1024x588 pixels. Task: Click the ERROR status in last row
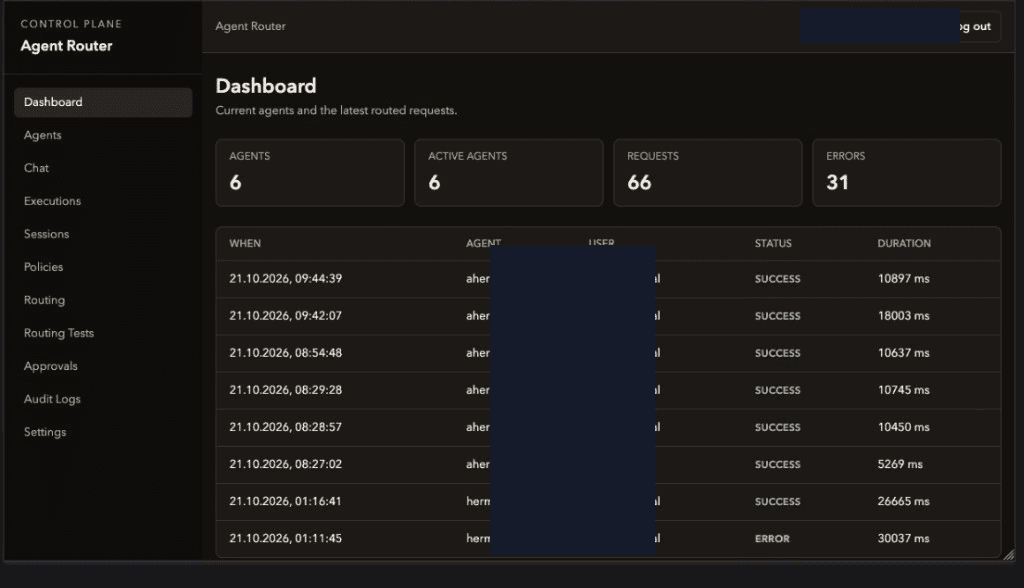[x=772, y=539]
